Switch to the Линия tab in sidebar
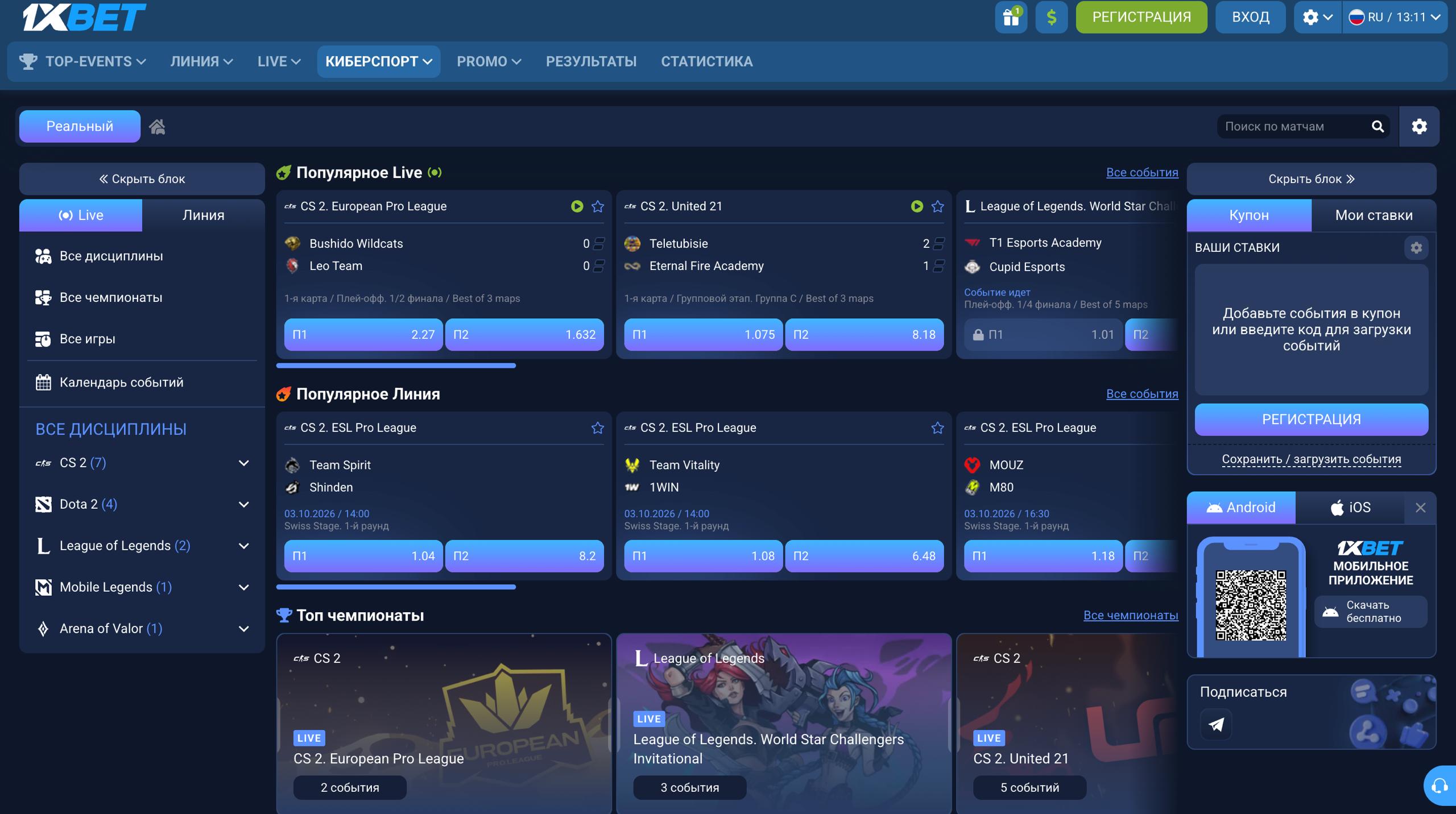 (x=203, y=215)
